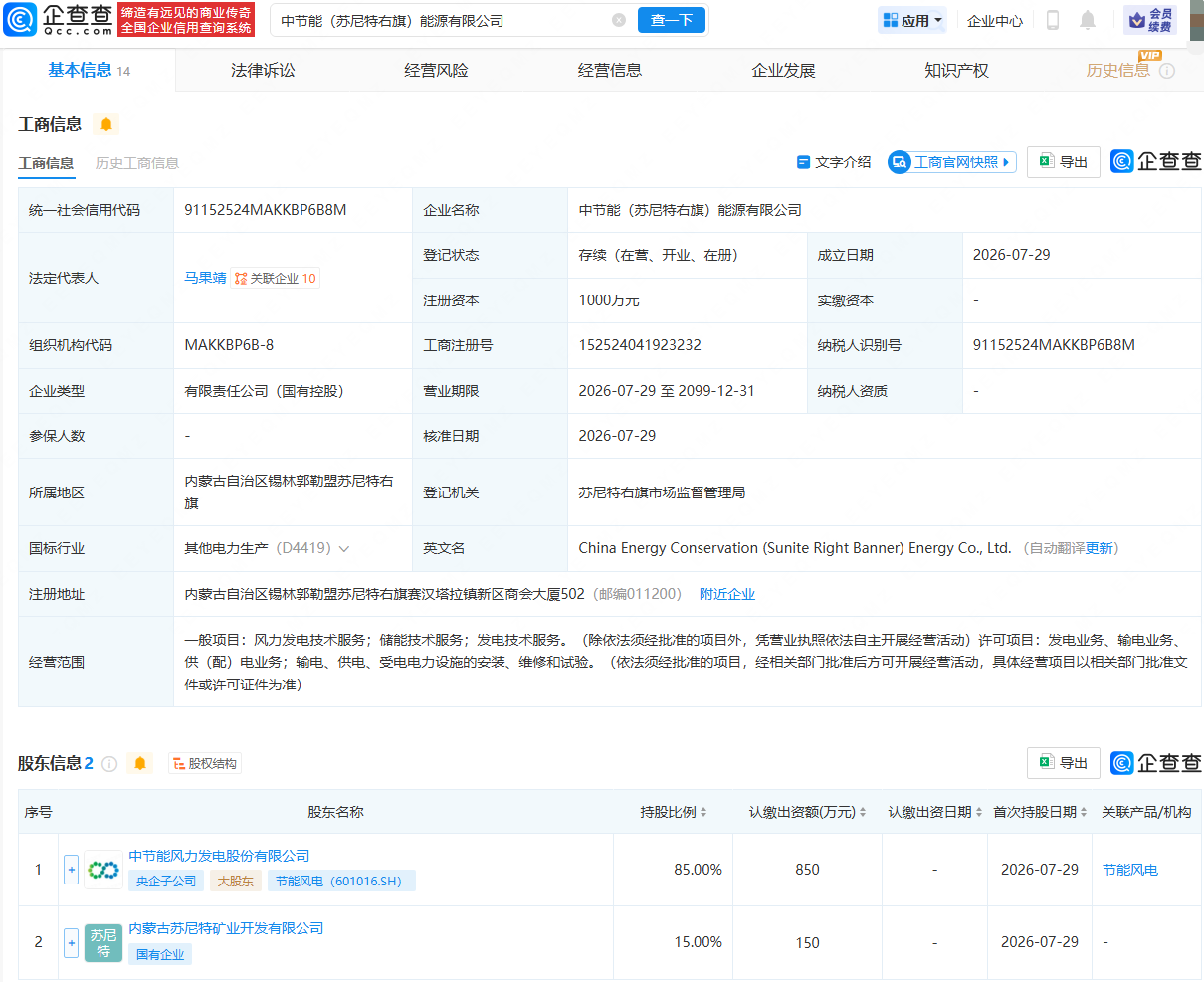This screenshot has height=982, width=1204.
Task: Click registration number 152524041923232
Action: coord(640,345)
